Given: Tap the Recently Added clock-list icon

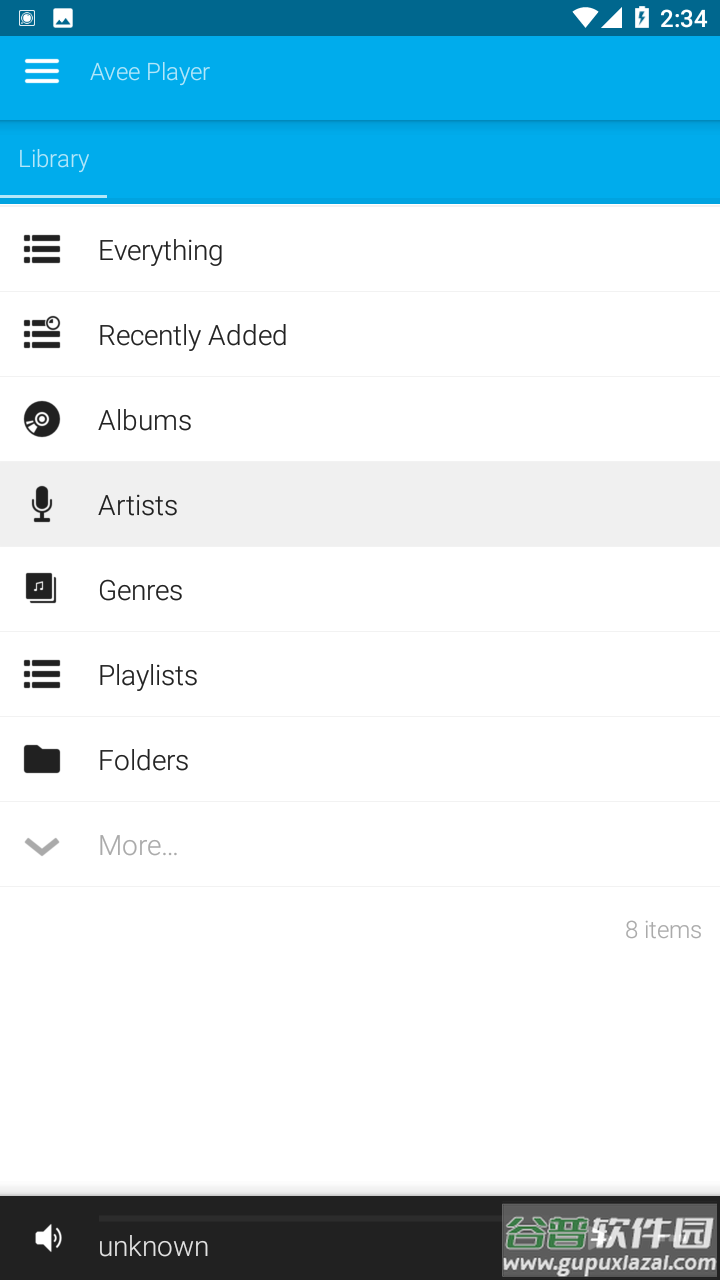Looking at the screenshot, I should [42, 333].
